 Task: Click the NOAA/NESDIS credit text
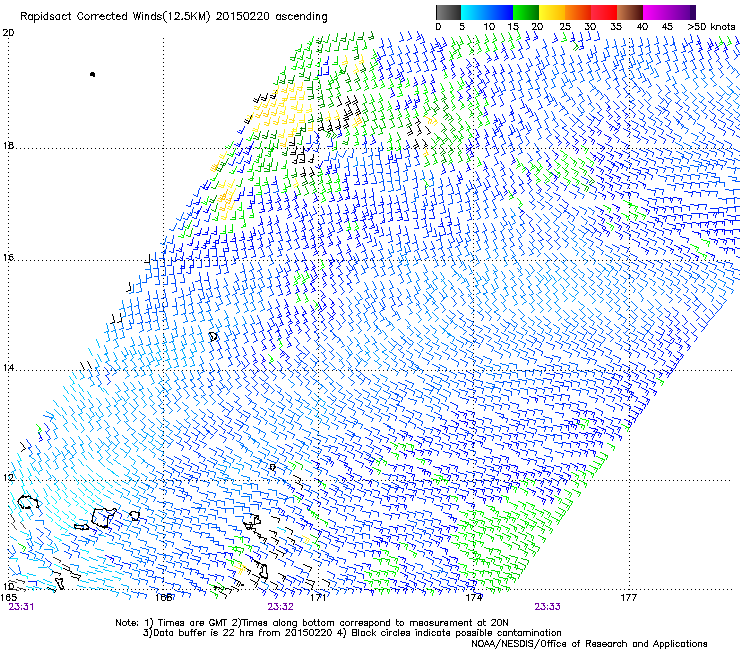589,644
